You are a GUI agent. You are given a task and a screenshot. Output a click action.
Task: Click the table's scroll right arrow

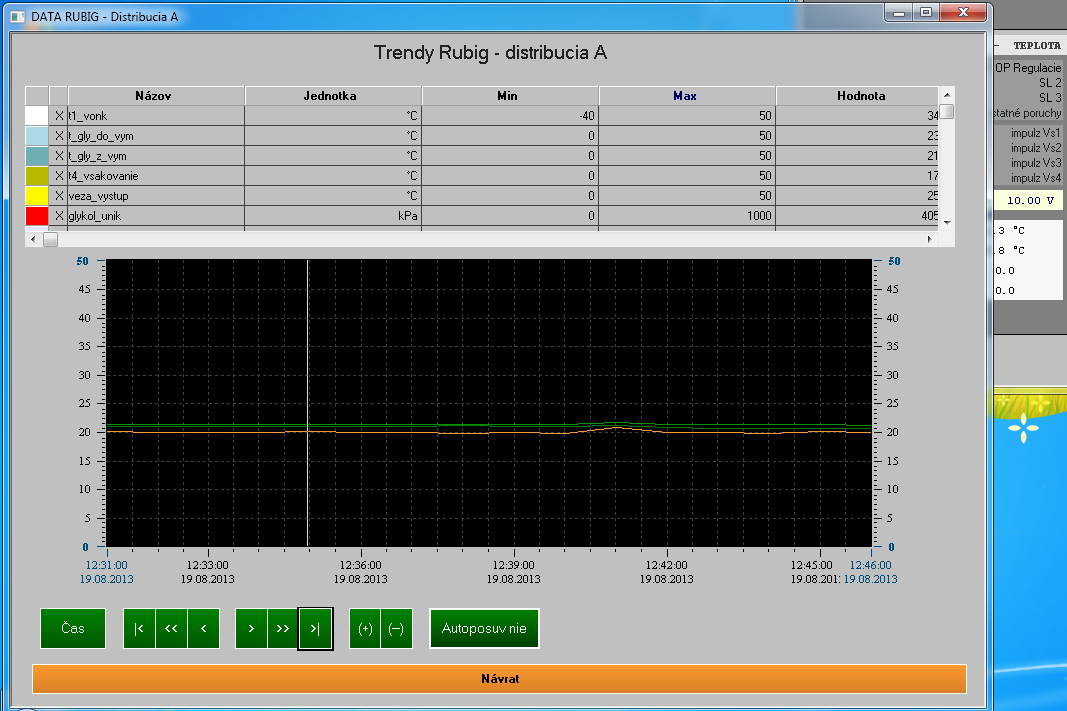[x=930, y=239]
